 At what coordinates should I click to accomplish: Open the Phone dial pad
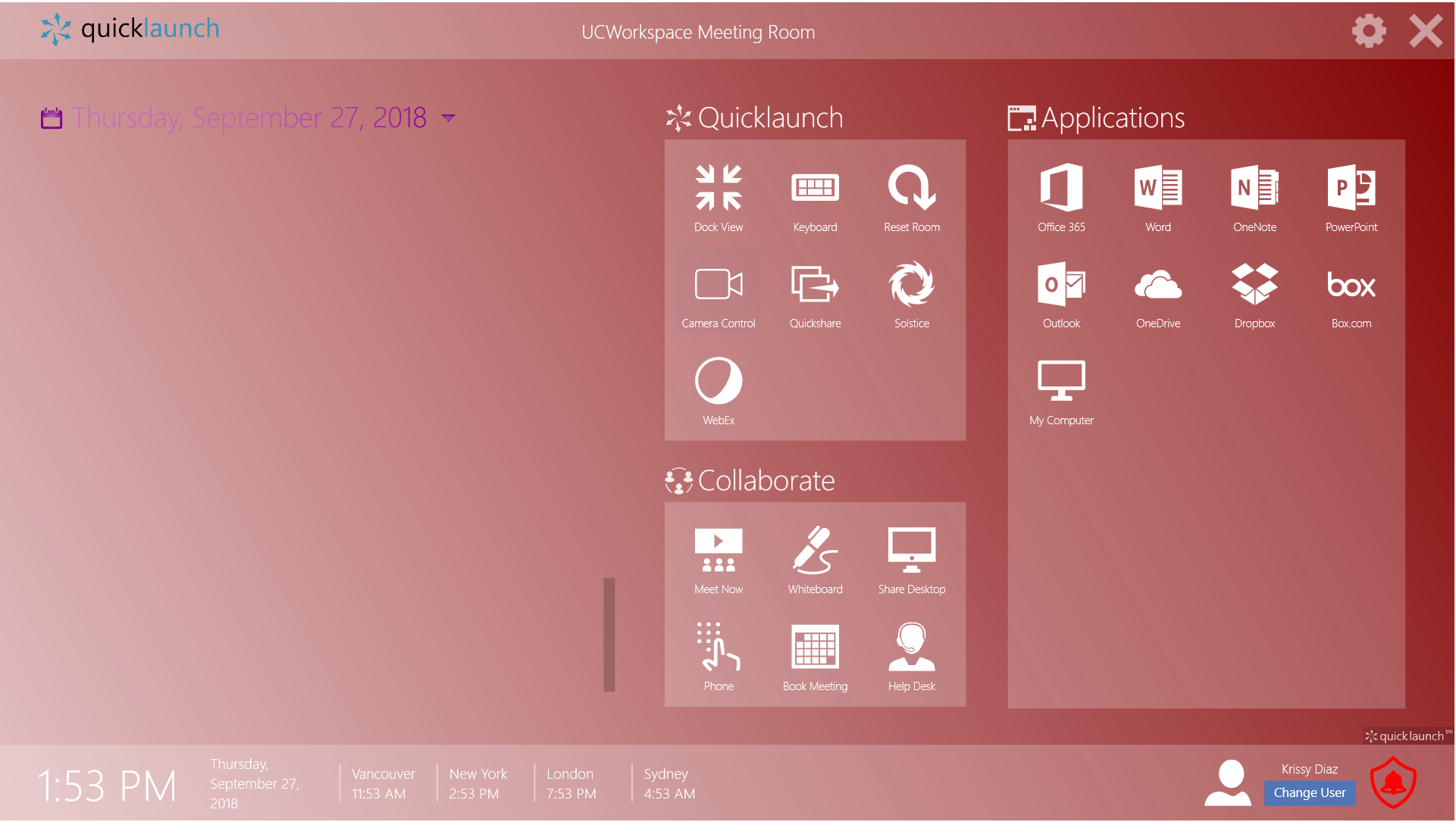(x=719, y=656)
